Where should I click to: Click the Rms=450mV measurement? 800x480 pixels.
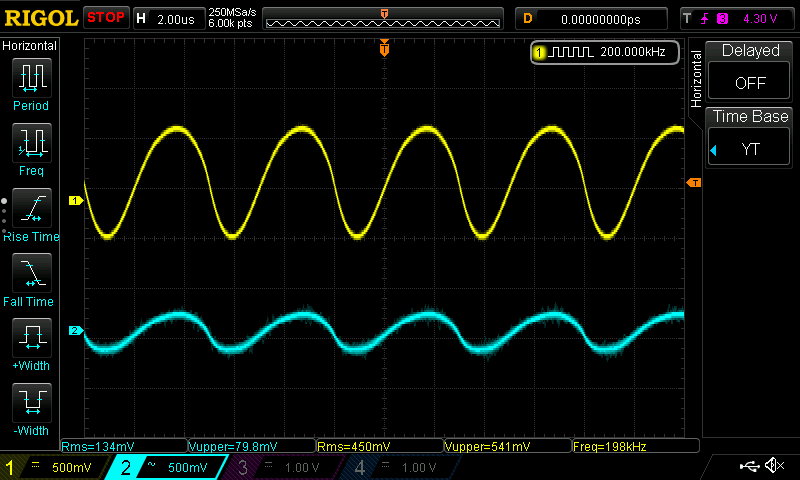[x=380, y=446]
